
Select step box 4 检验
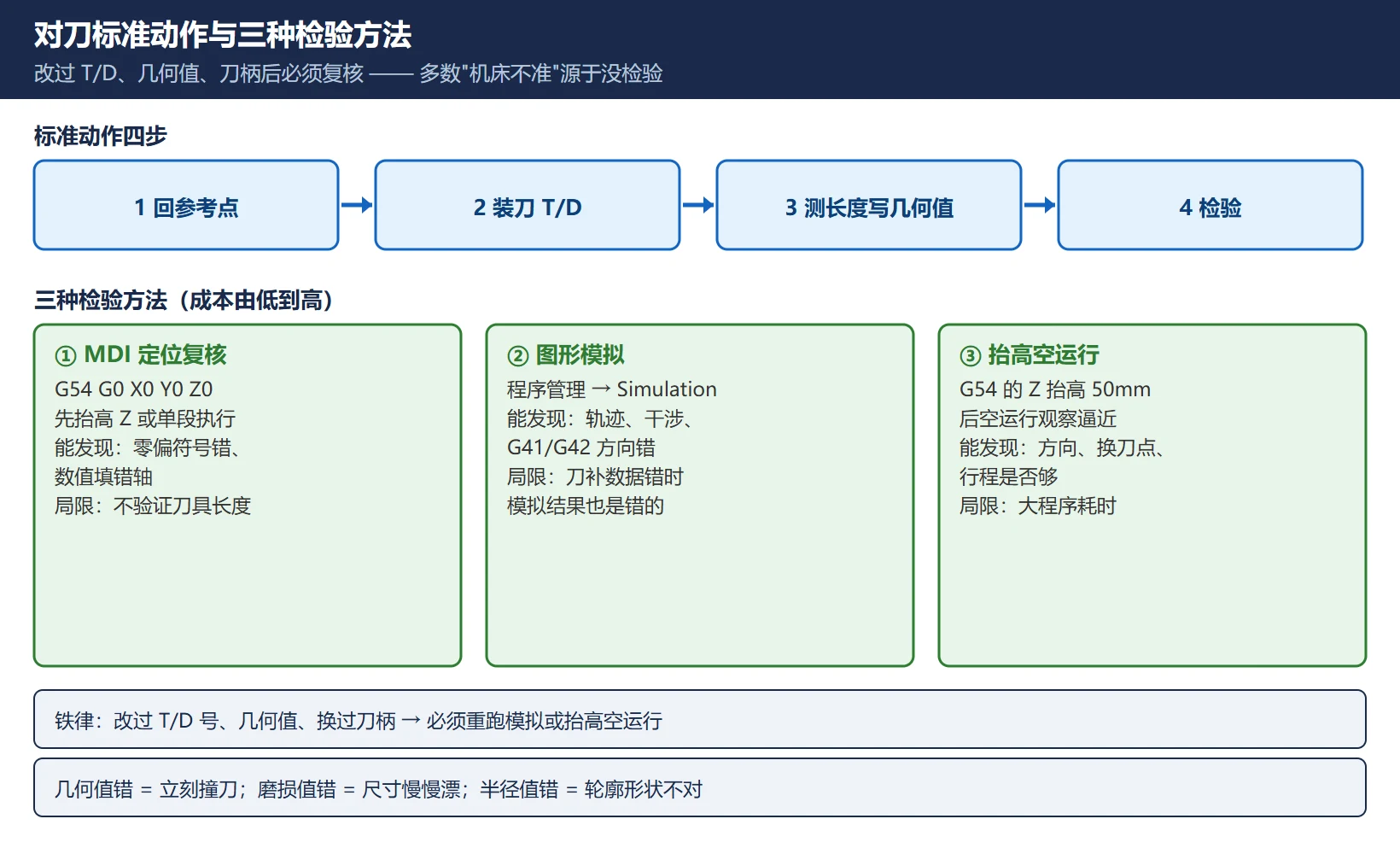click(1210, 205)
